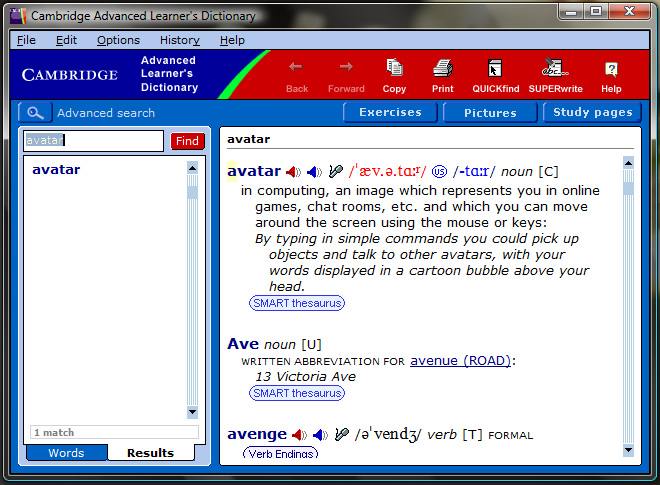Click the avatar headword in the entry

click(x=254, y=171)
